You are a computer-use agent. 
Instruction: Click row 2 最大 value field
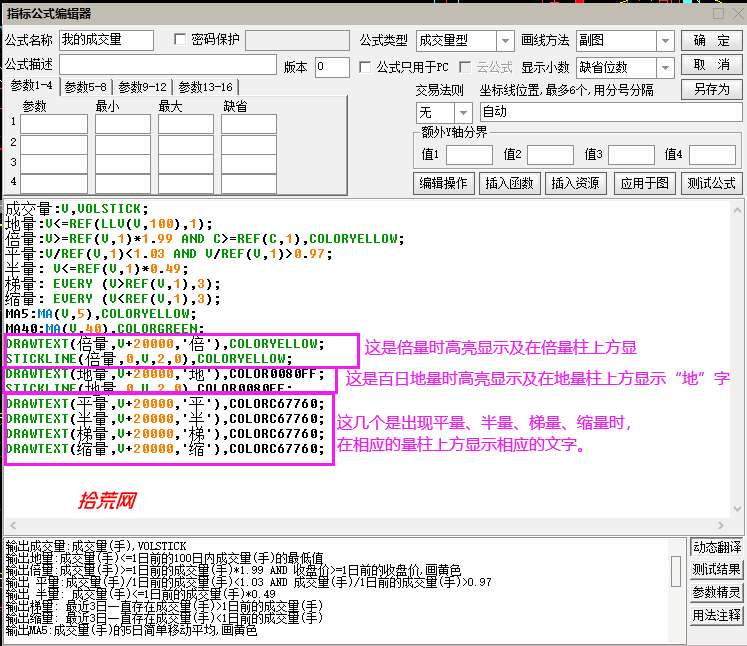click(186, 144)
